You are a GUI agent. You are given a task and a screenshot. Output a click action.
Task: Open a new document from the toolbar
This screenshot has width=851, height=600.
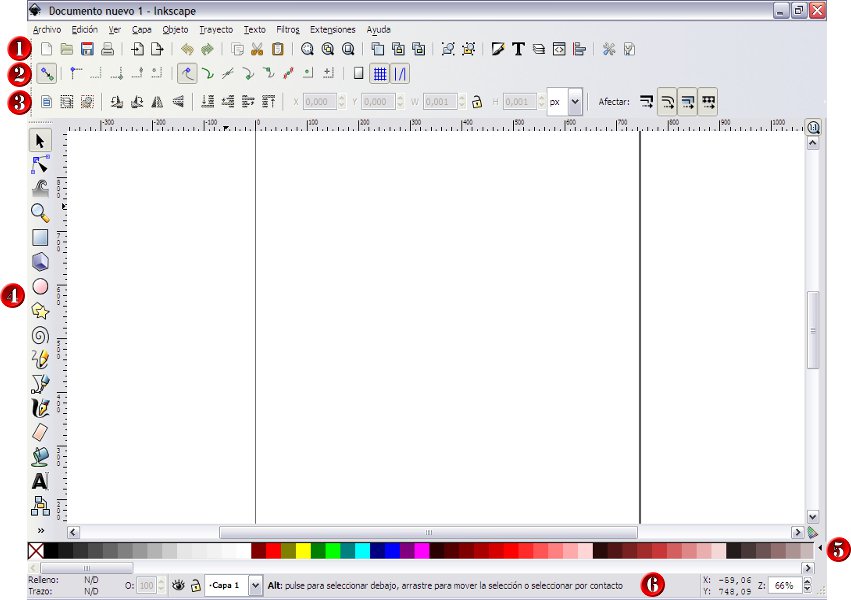coord(46,47)
